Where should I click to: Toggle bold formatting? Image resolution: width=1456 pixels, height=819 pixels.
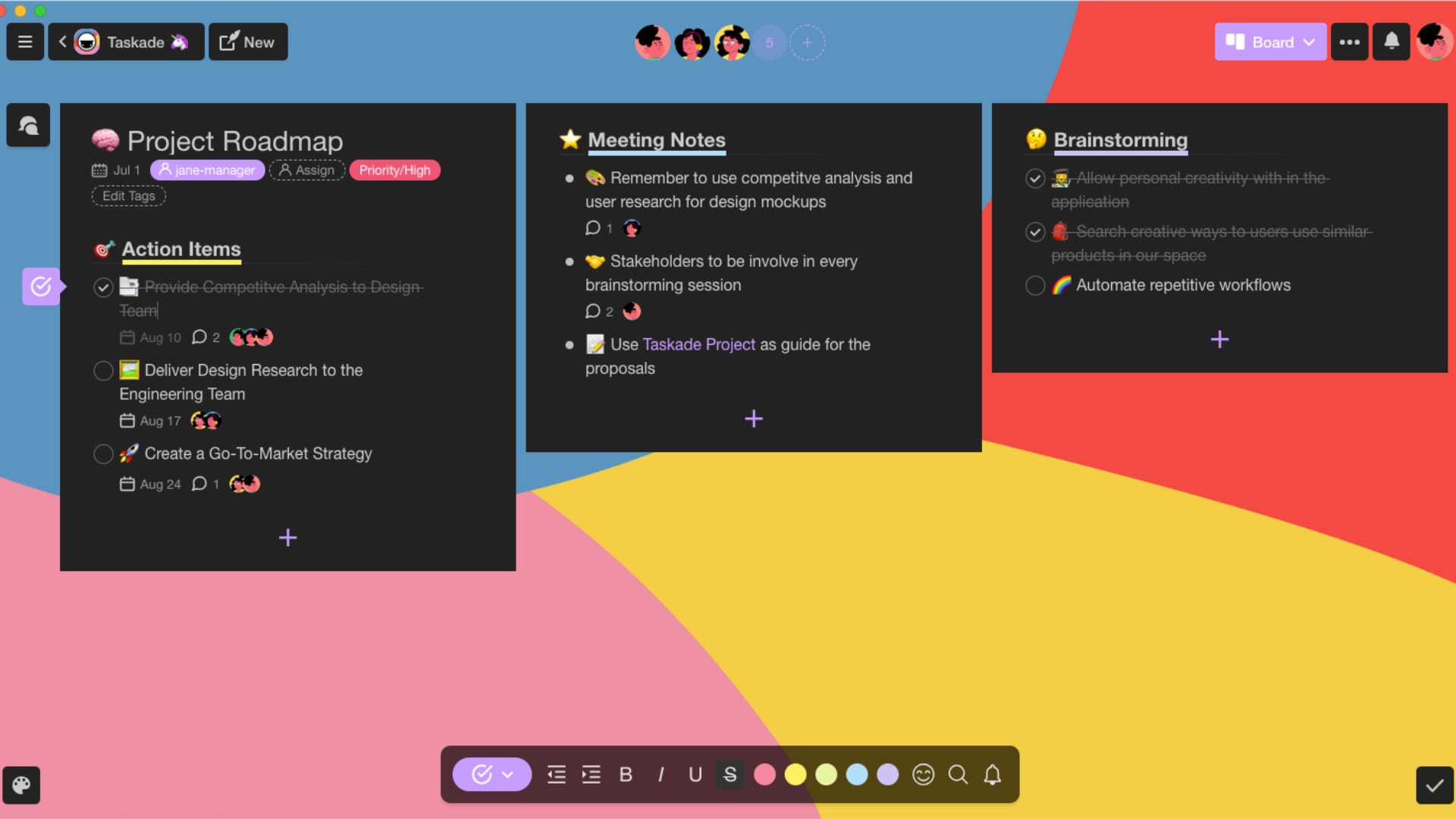point(626,774)
